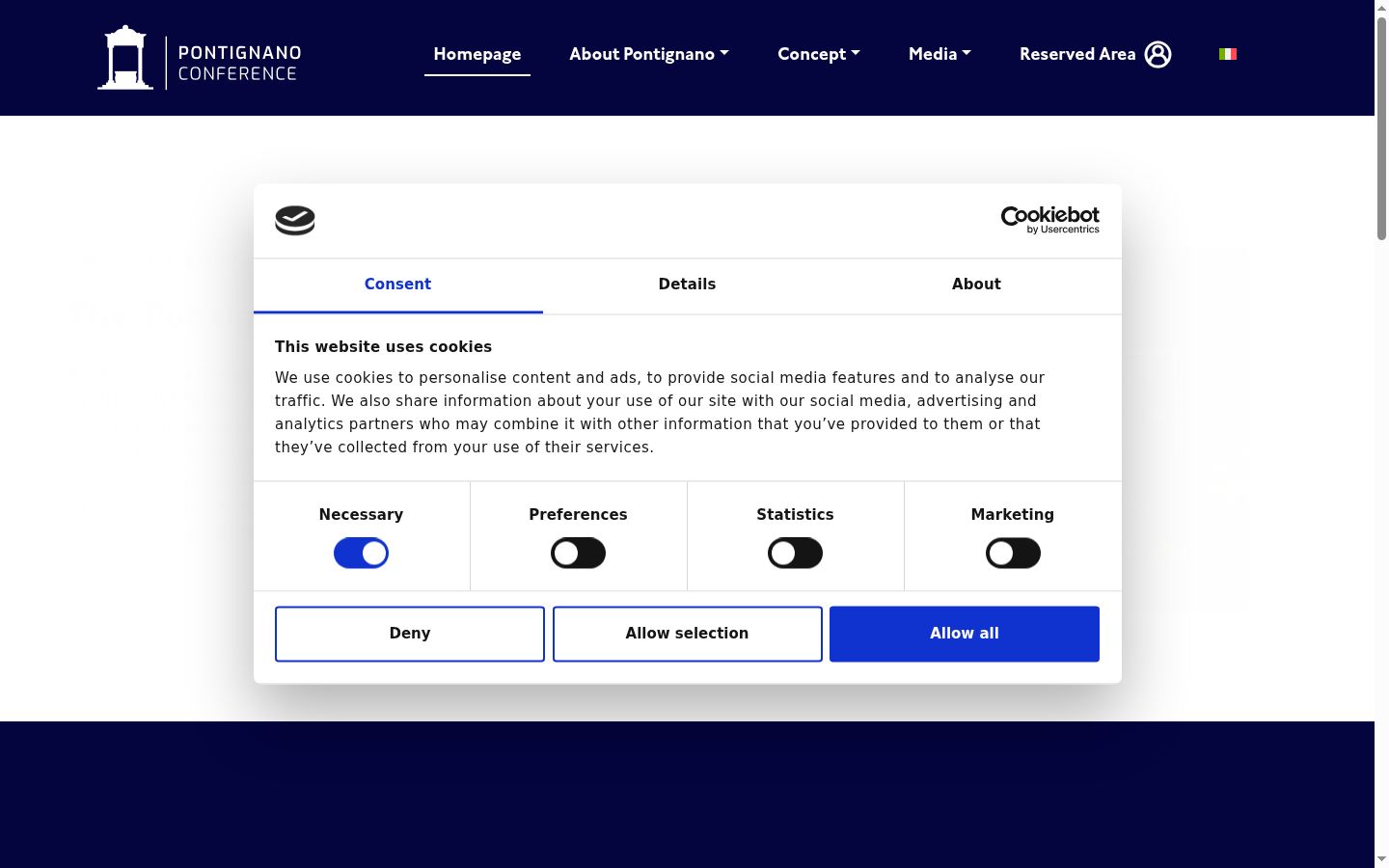1389x868 pixels.
Task: Click the scrollbar down arrow
Action: (x=1381, y=859)
